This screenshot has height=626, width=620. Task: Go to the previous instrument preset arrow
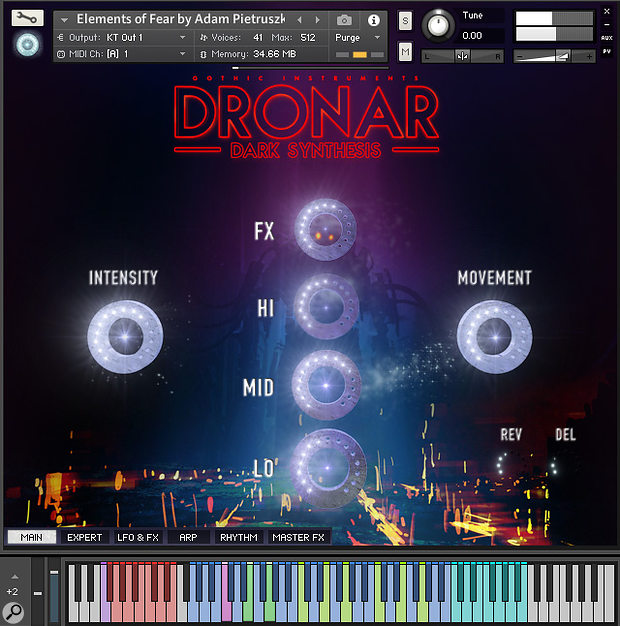pyautogui.click(x=300, y=20)
